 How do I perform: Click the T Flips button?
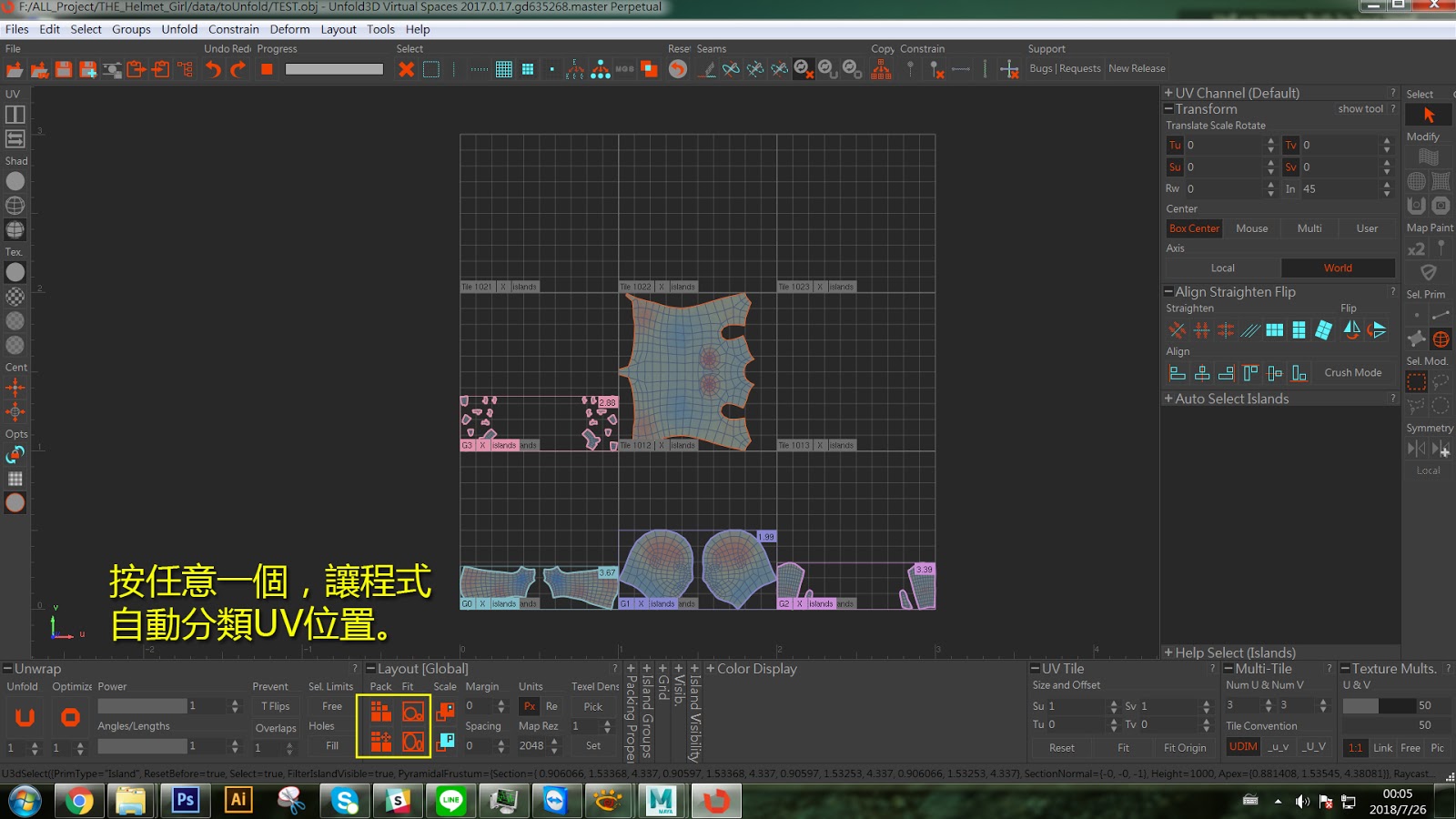pyautogui.click(x=276, y=706)
